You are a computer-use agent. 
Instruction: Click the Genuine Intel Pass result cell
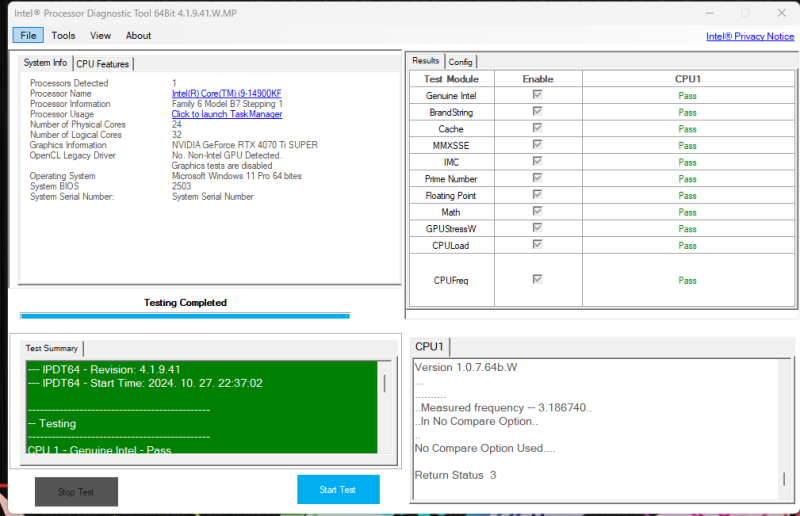[688, 95]
